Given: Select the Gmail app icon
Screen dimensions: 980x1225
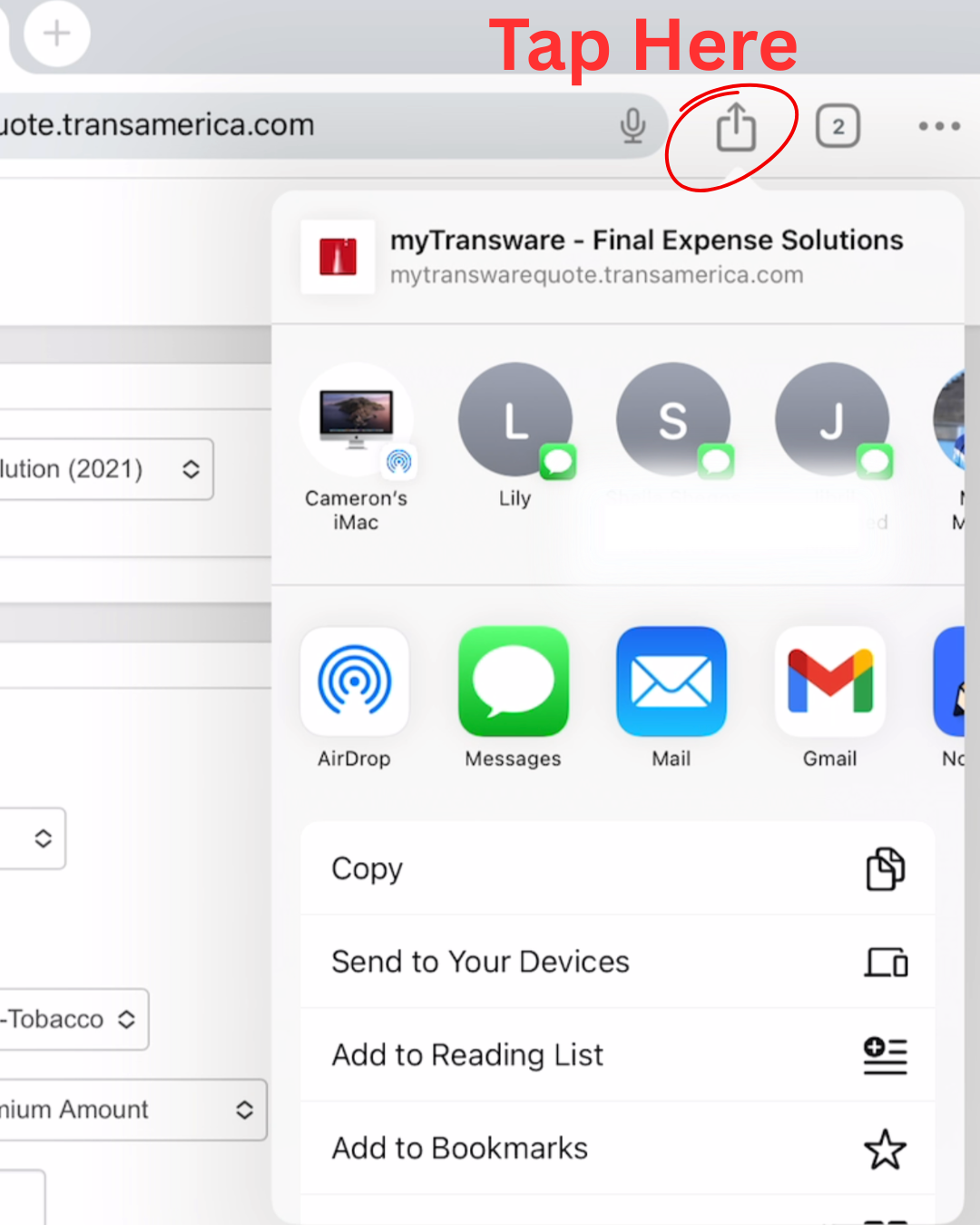Looking at the screenshot, I should [830, 681].
